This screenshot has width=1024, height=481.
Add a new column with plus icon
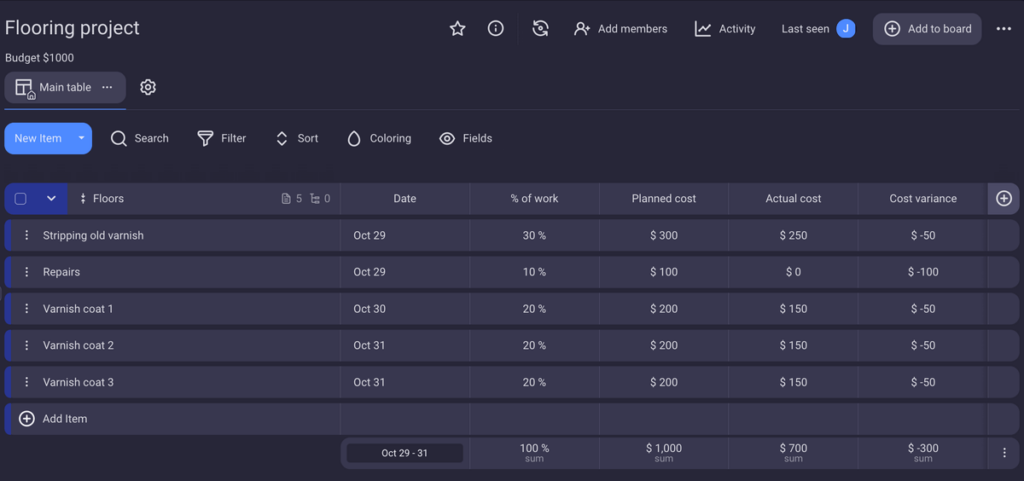pyautogui.click(x=1004, y=198)
